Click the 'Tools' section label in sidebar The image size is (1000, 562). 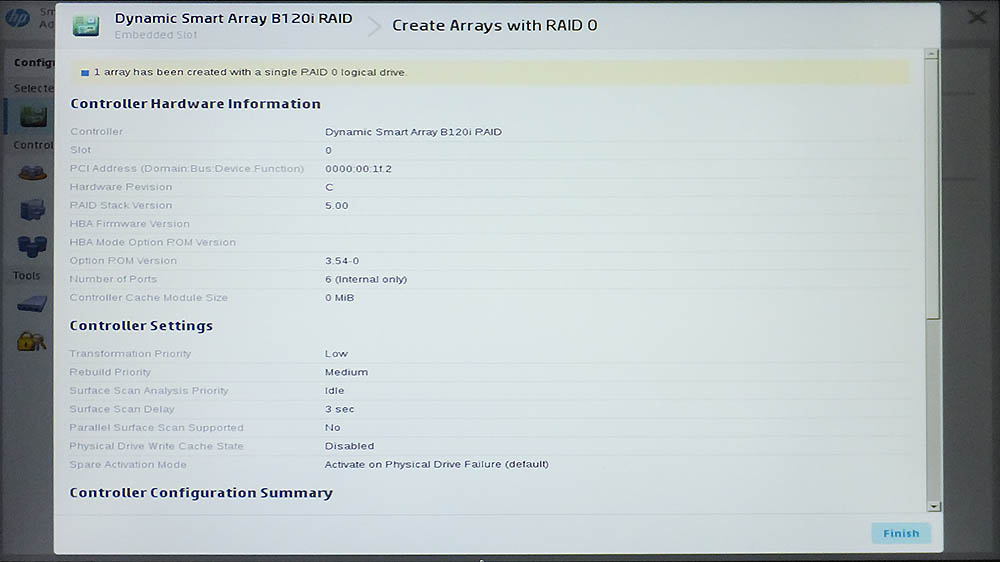(x=26, y=276)
